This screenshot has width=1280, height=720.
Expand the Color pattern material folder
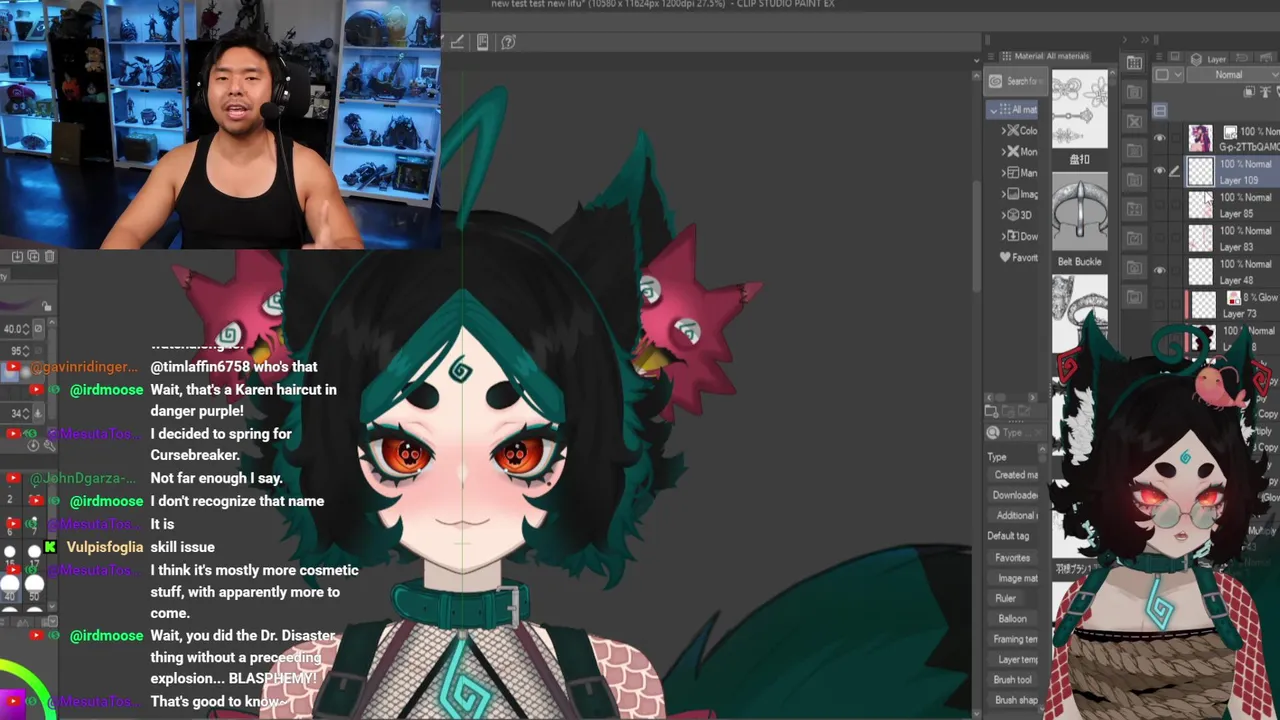(x=1004, y=131)
